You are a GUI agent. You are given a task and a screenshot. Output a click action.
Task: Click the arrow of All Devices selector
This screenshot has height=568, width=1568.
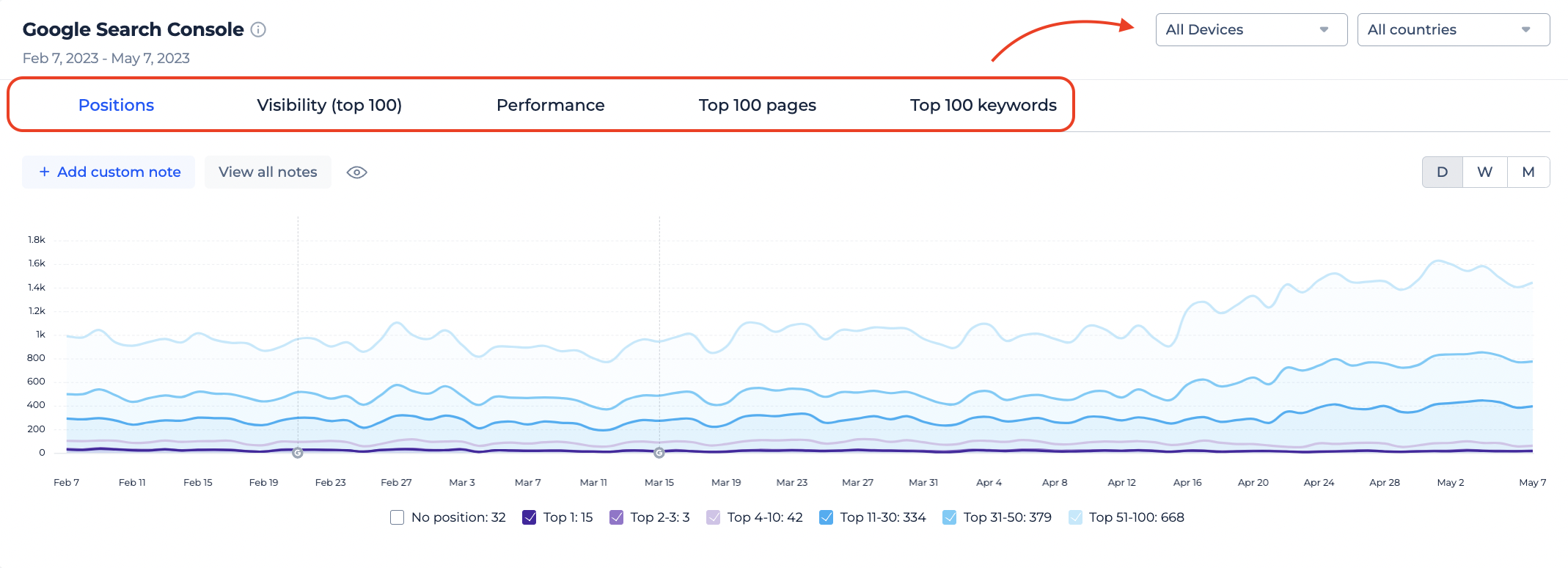pos(1324,30)
